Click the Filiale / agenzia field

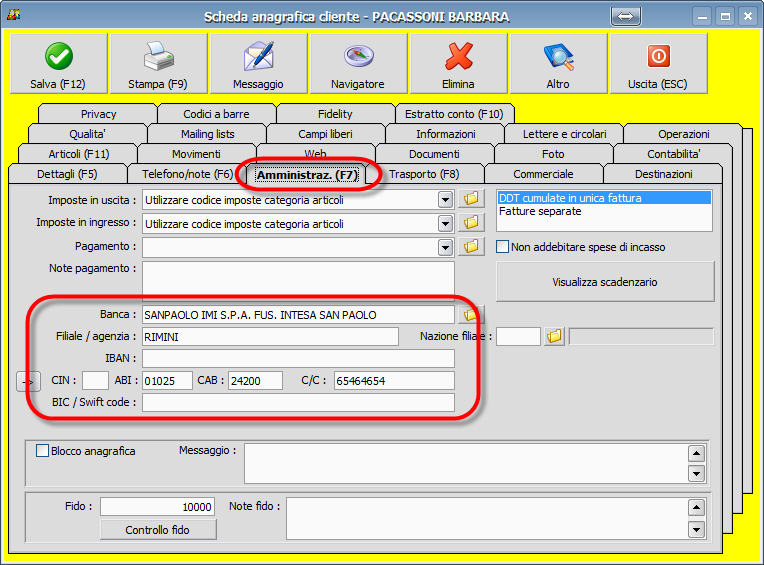[x=270, y=337]
